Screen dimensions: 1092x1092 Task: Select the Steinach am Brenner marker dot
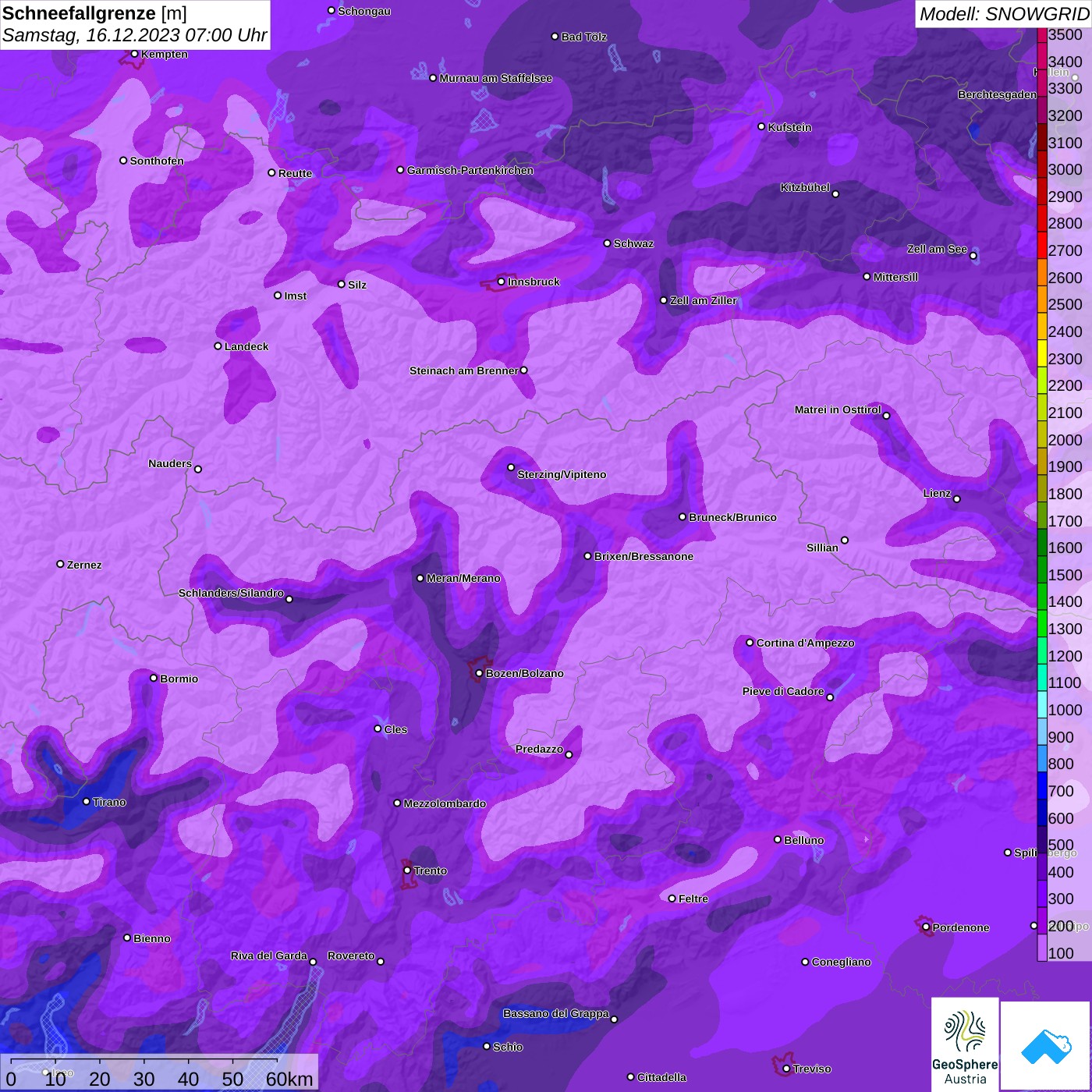click(524, 370)
